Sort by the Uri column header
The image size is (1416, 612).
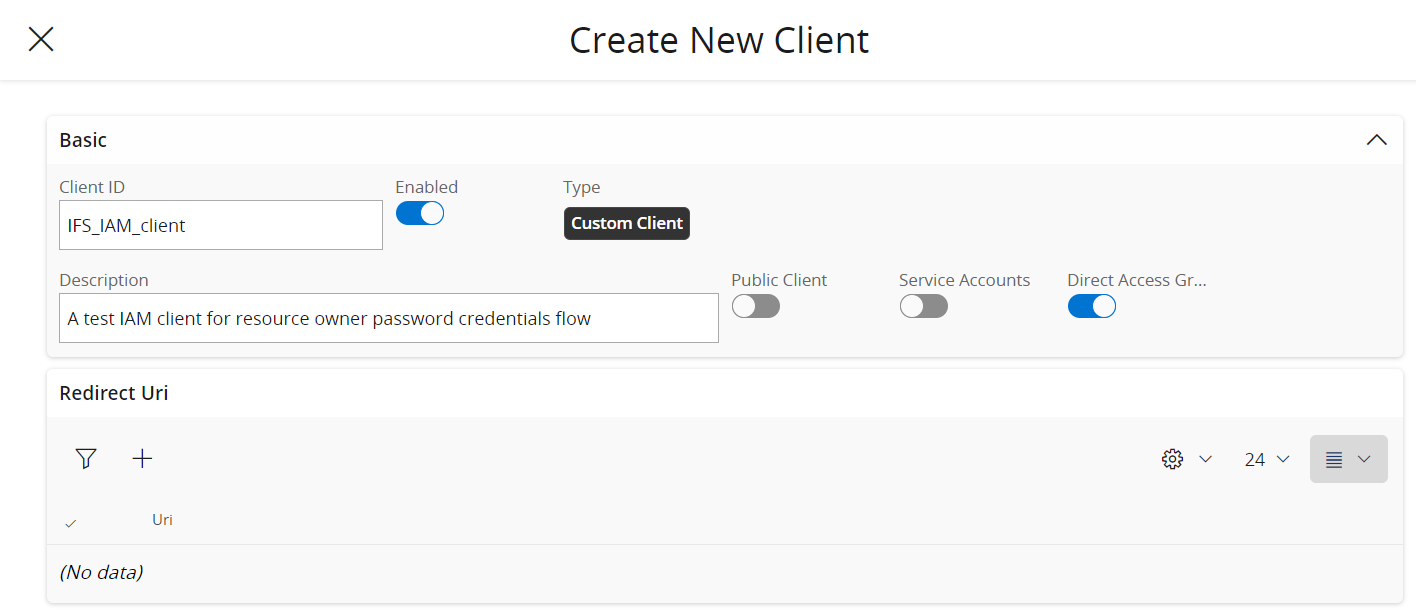(161, 519)
